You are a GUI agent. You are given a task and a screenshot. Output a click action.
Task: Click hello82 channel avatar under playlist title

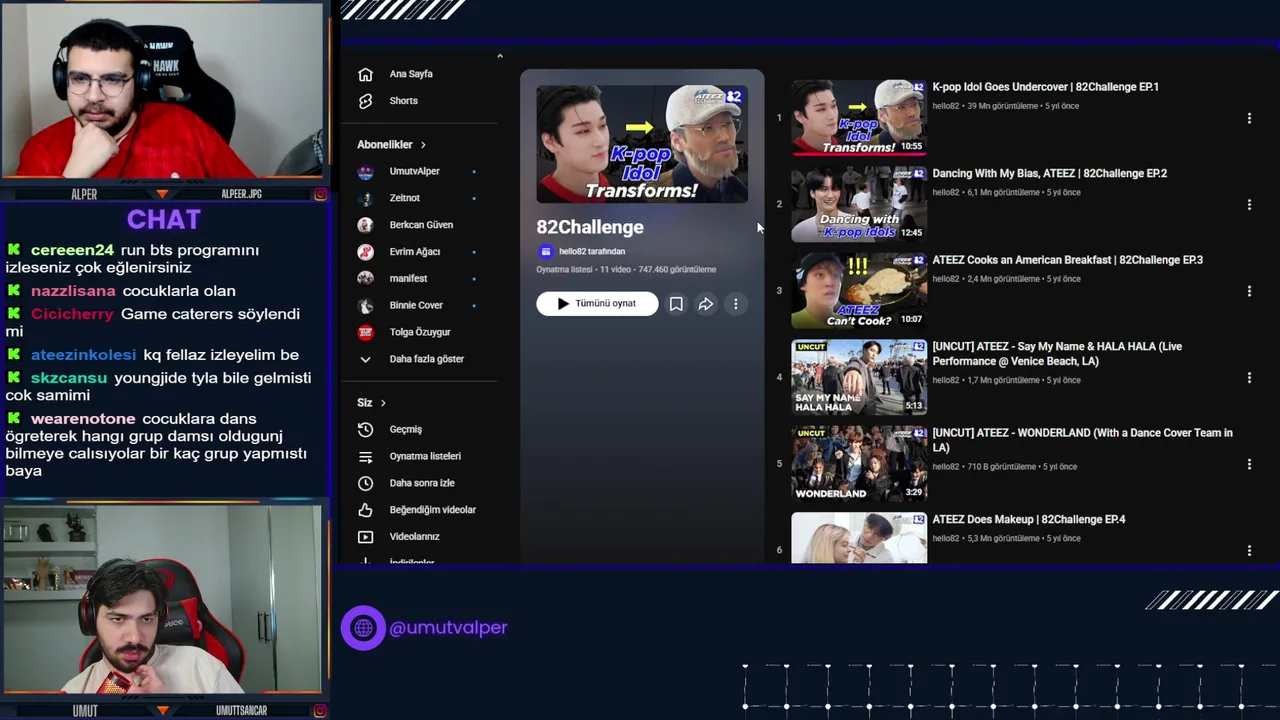(545, 252)
